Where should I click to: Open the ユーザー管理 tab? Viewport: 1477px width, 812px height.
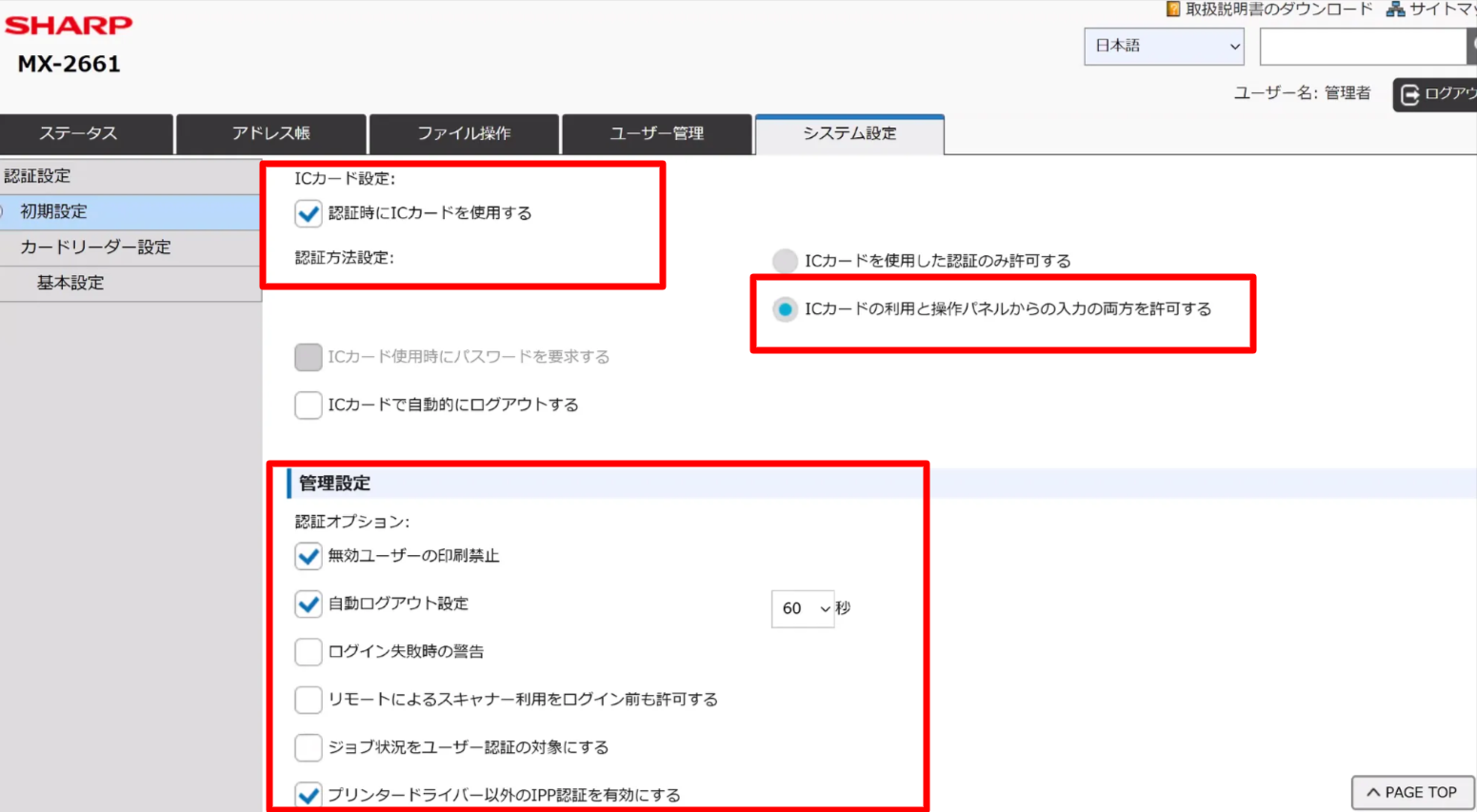657,133
